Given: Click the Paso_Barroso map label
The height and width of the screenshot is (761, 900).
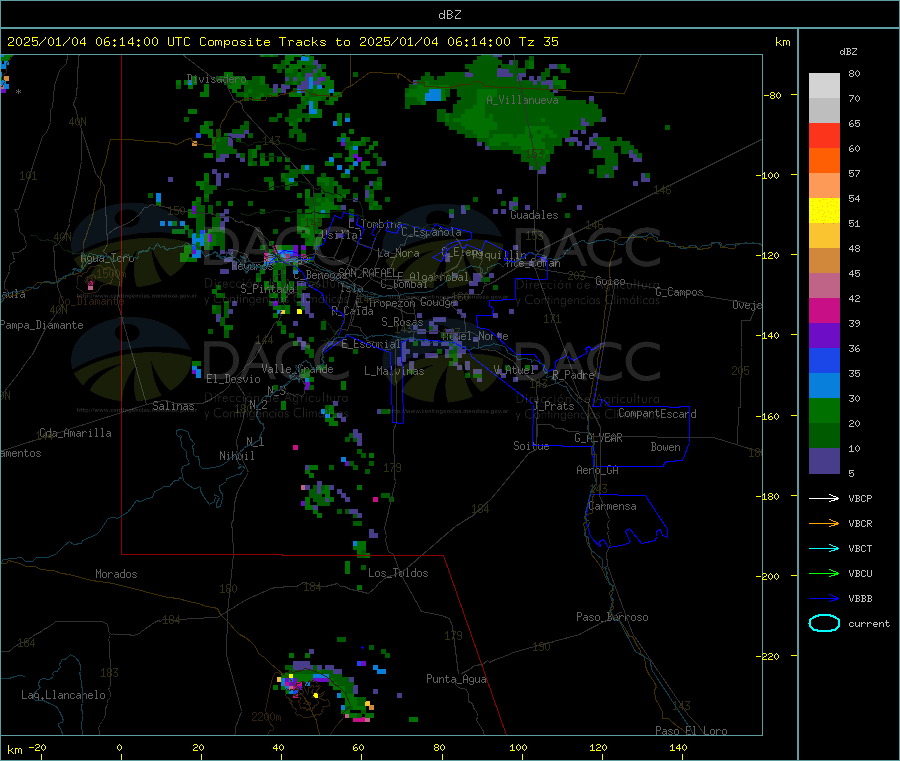Looking at the screenshot, I should (612, 618).
